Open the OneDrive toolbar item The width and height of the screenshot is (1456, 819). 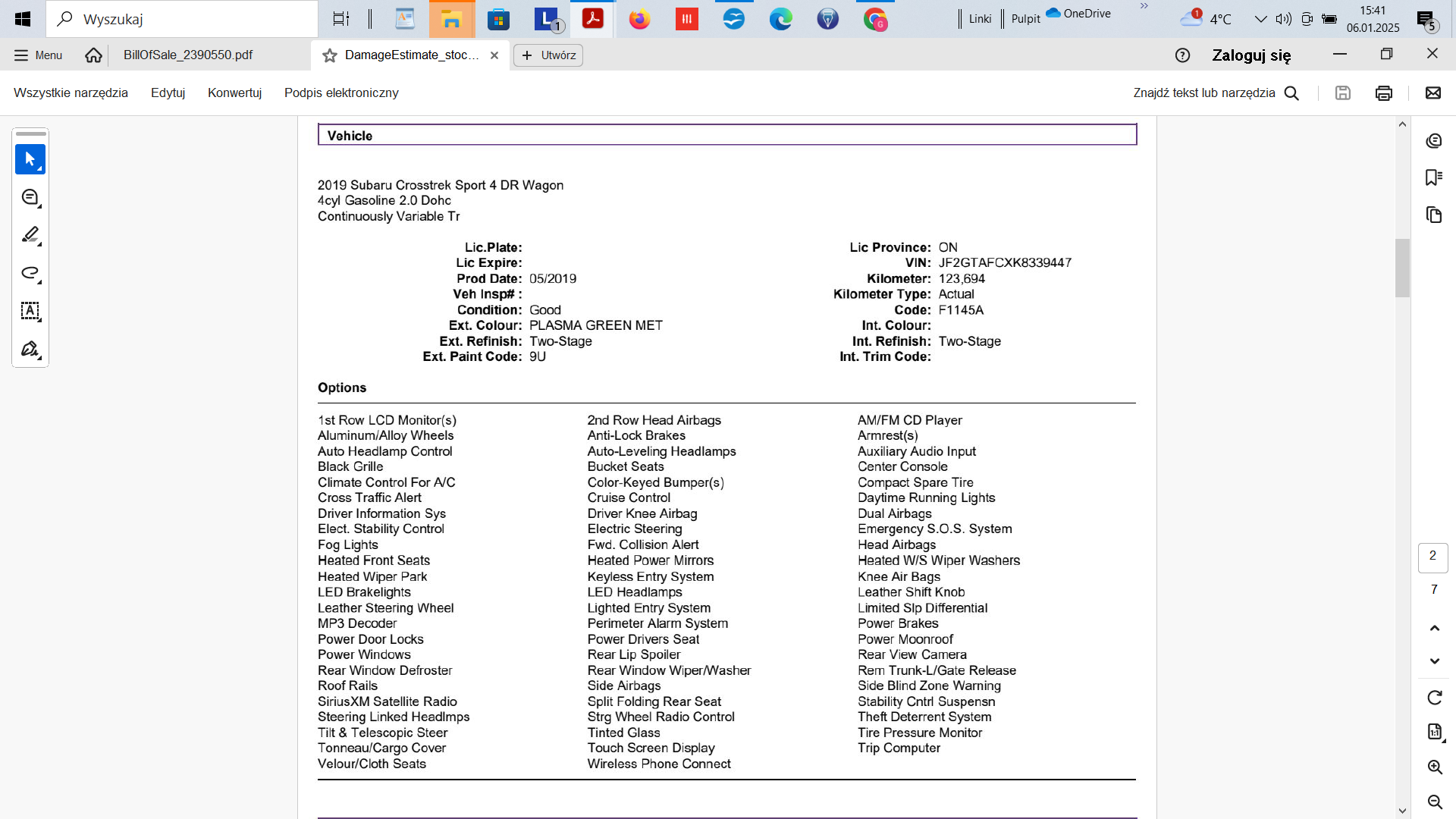1079,13
